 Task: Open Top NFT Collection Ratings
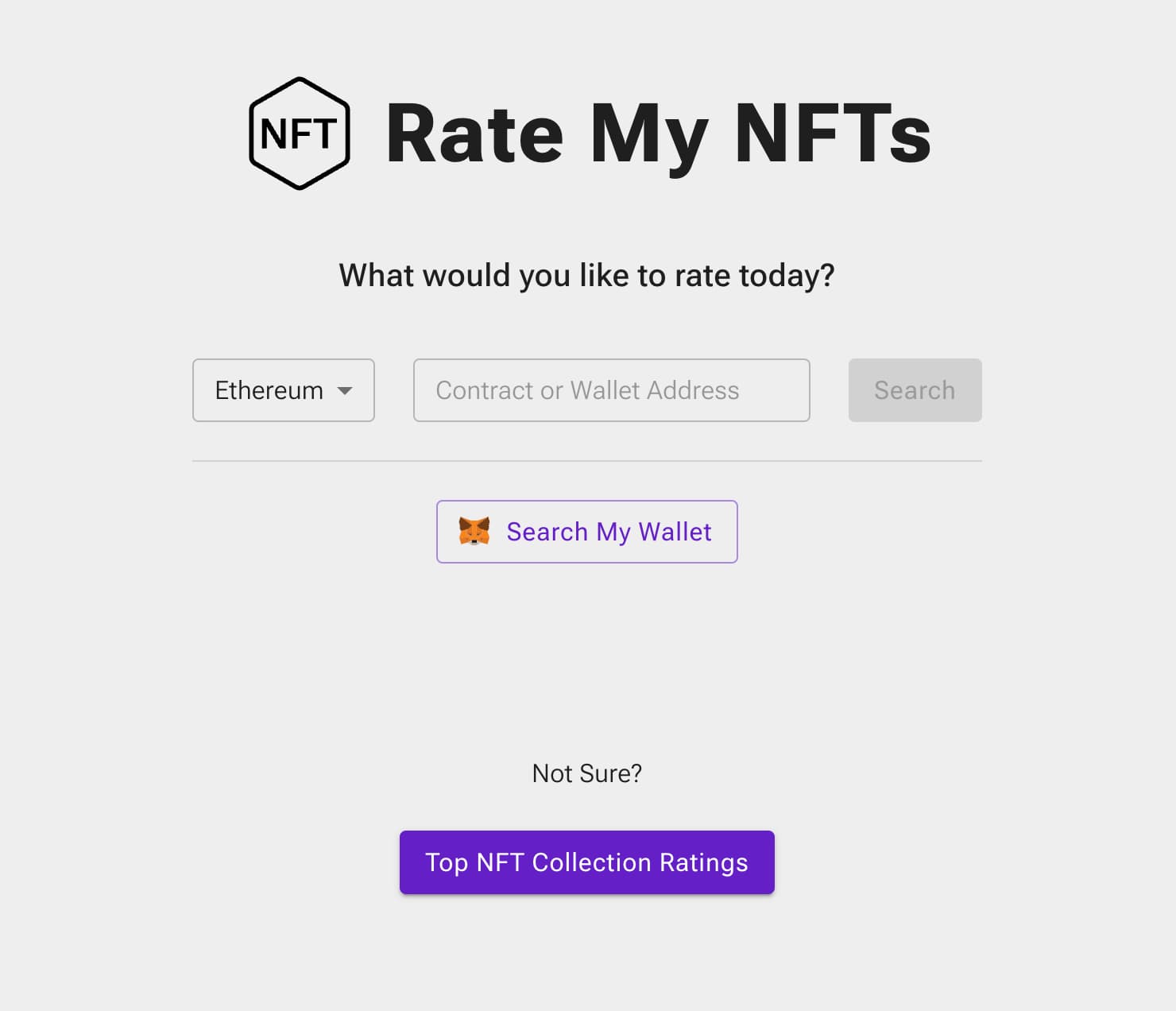pyautogui.click(x=586, y=862)
